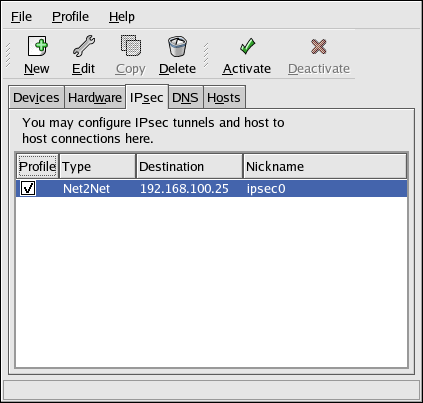
Task: Click the toolbar drag handle beside New
Action: (x=8, y=55)
